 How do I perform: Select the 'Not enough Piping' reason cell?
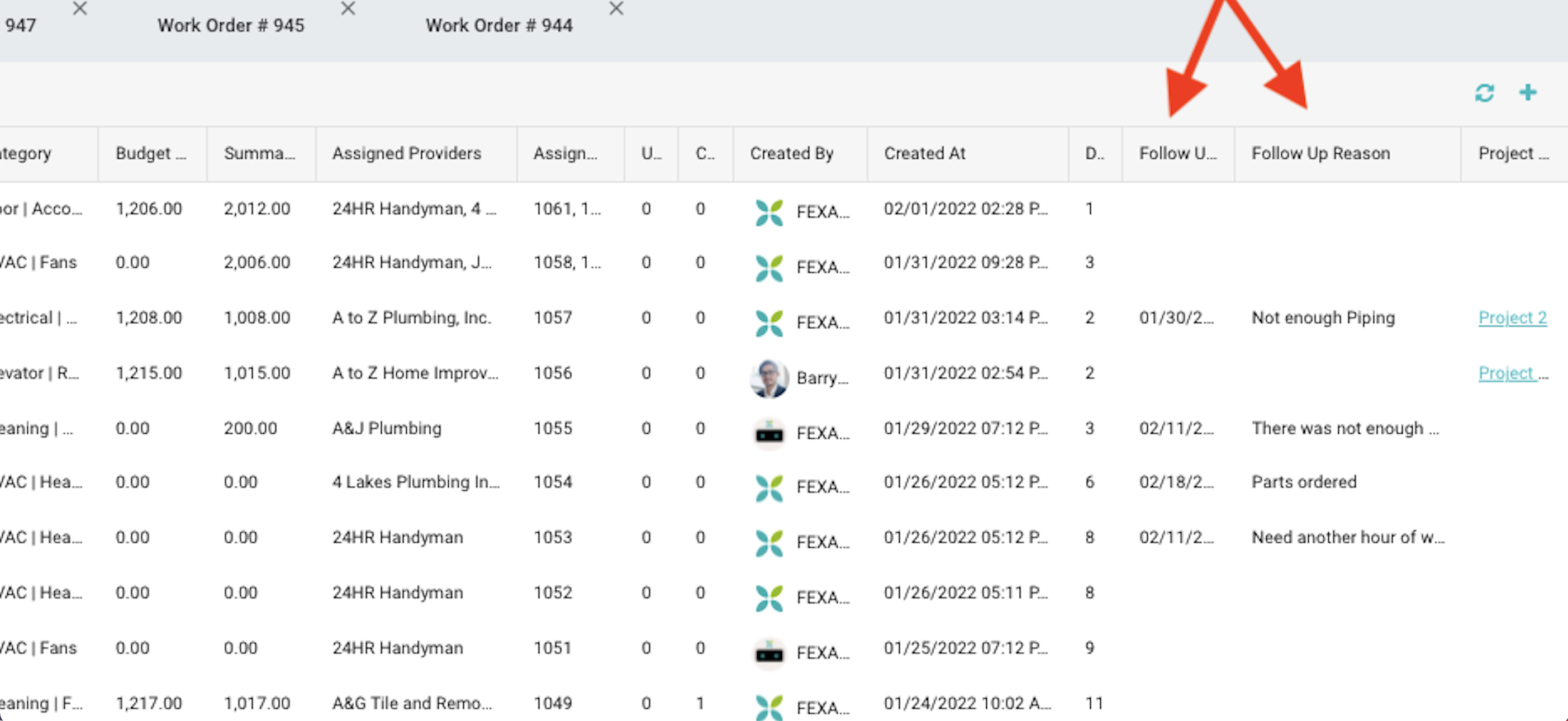tap(1323, 317)
